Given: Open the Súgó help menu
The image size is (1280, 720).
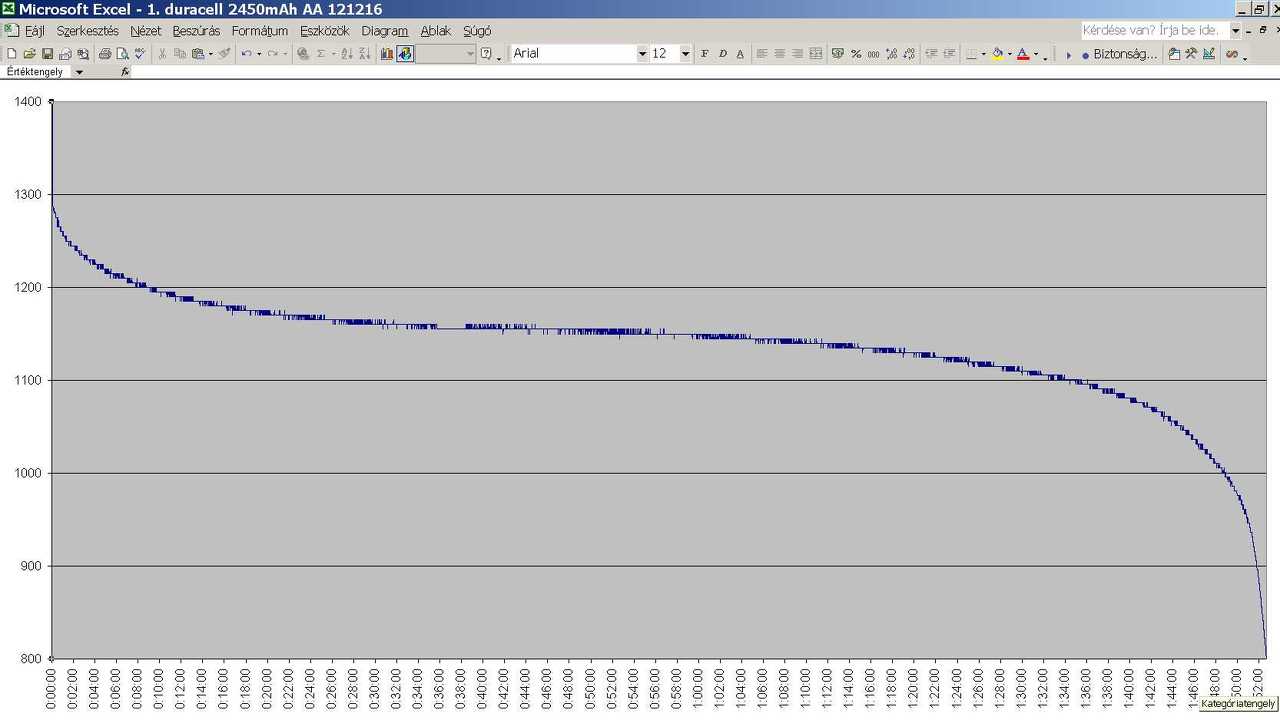Looking at the screenshot, I should (x=477, y=31).
